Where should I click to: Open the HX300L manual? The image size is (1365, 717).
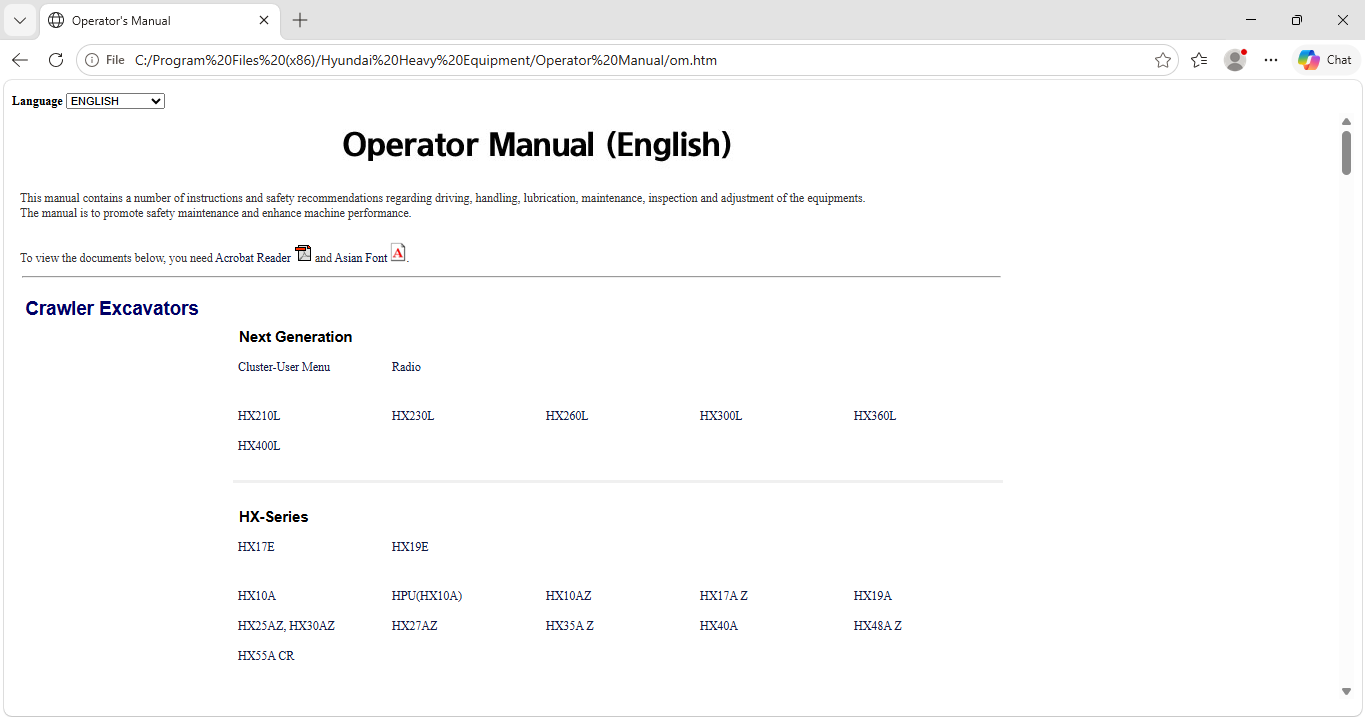tap(721, 416)
